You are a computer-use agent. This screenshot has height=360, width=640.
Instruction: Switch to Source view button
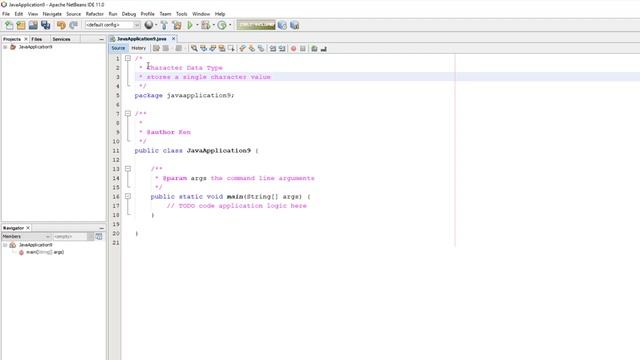[x=118, y=48]
